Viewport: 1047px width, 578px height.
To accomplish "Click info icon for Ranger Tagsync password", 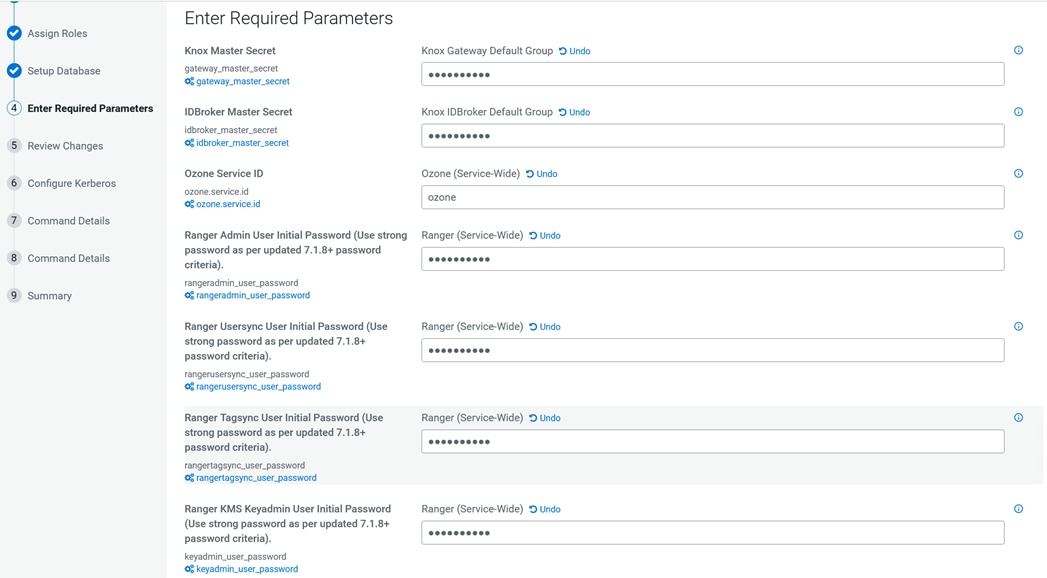I will click(1018, 418).
